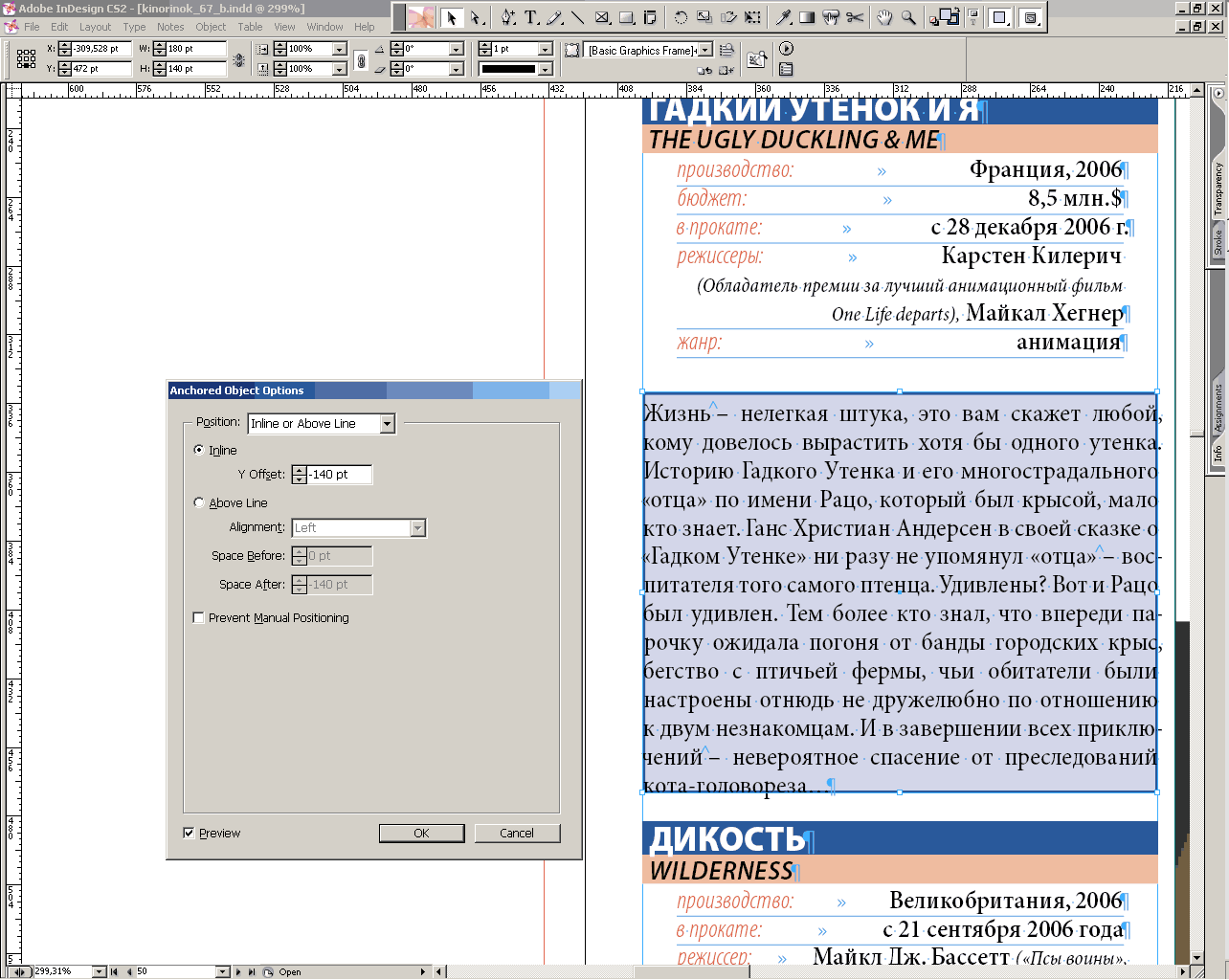Click the circular play arrow button

point(786,49)
